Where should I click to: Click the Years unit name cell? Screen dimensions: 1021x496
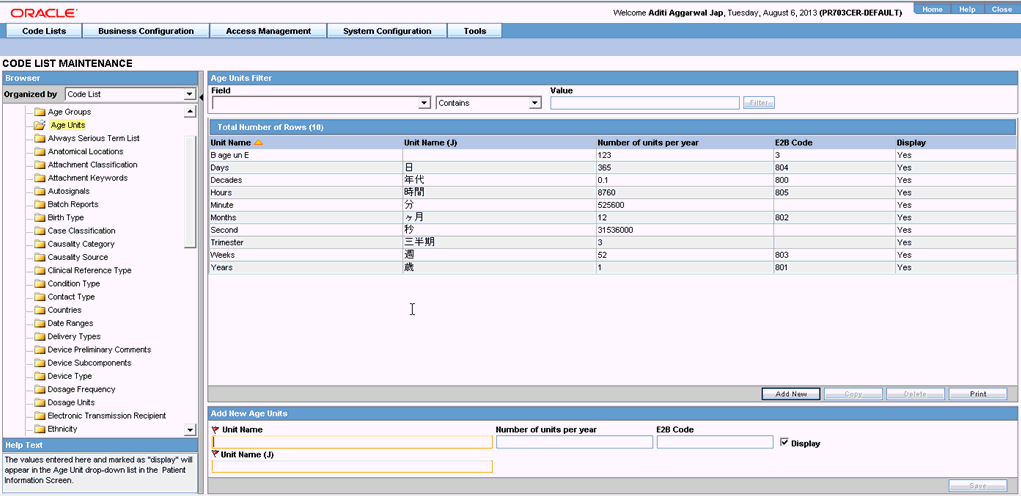(x=305, y=267)
